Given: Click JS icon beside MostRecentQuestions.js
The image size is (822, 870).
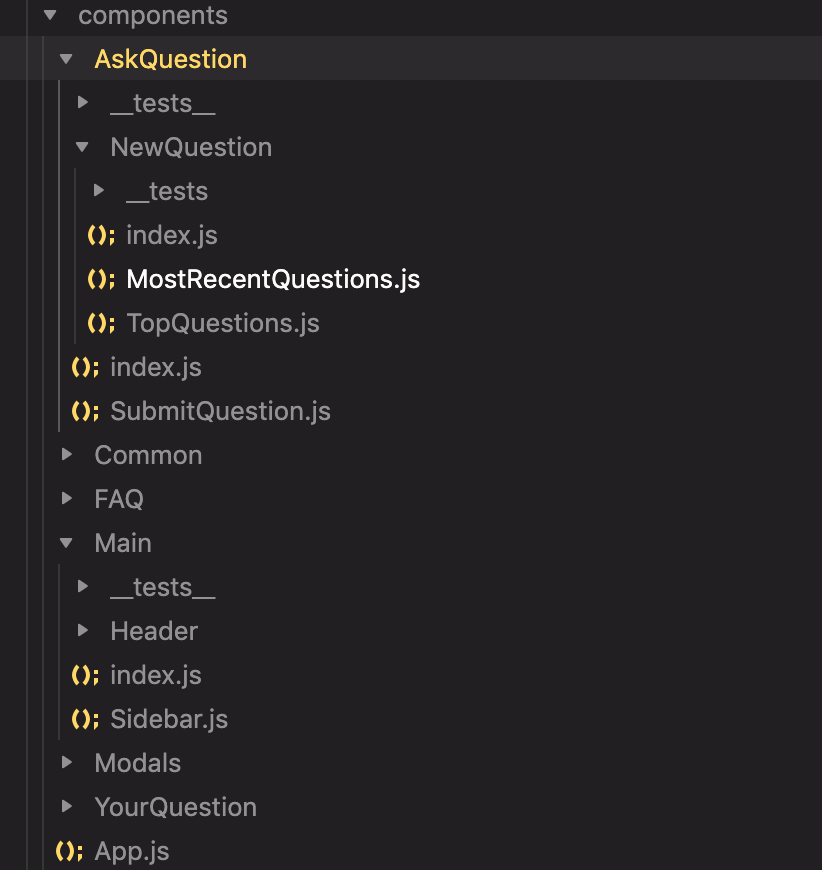Looking at the screenshot, I should click(101, 279).
